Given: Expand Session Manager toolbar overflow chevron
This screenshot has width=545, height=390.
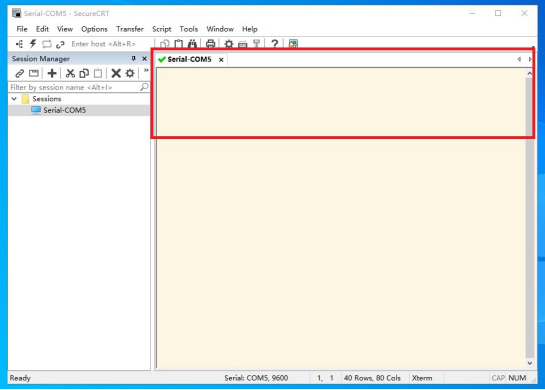Looking at the screenshot, I should (146, 71).
